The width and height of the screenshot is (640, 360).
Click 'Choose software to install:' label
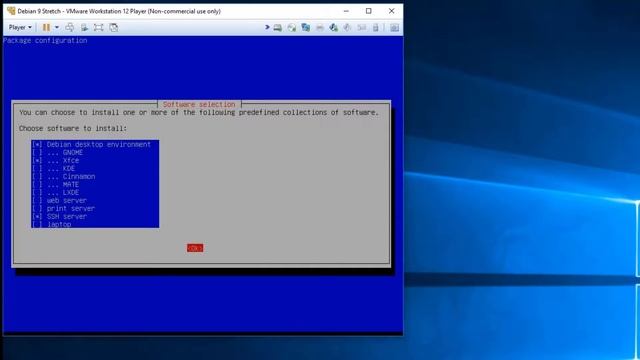[73, 128]
